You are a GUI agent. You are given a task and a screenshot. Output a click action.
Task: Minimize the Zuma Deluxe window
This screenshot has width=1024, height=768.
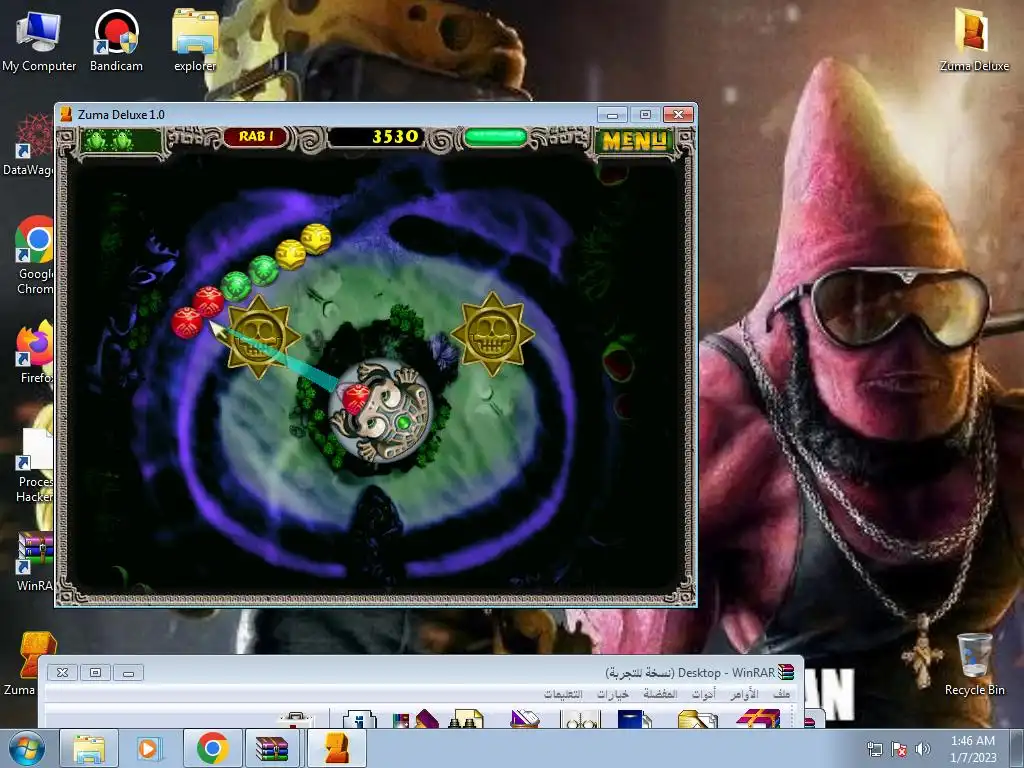pyautogui.click(x=612, y=114)
